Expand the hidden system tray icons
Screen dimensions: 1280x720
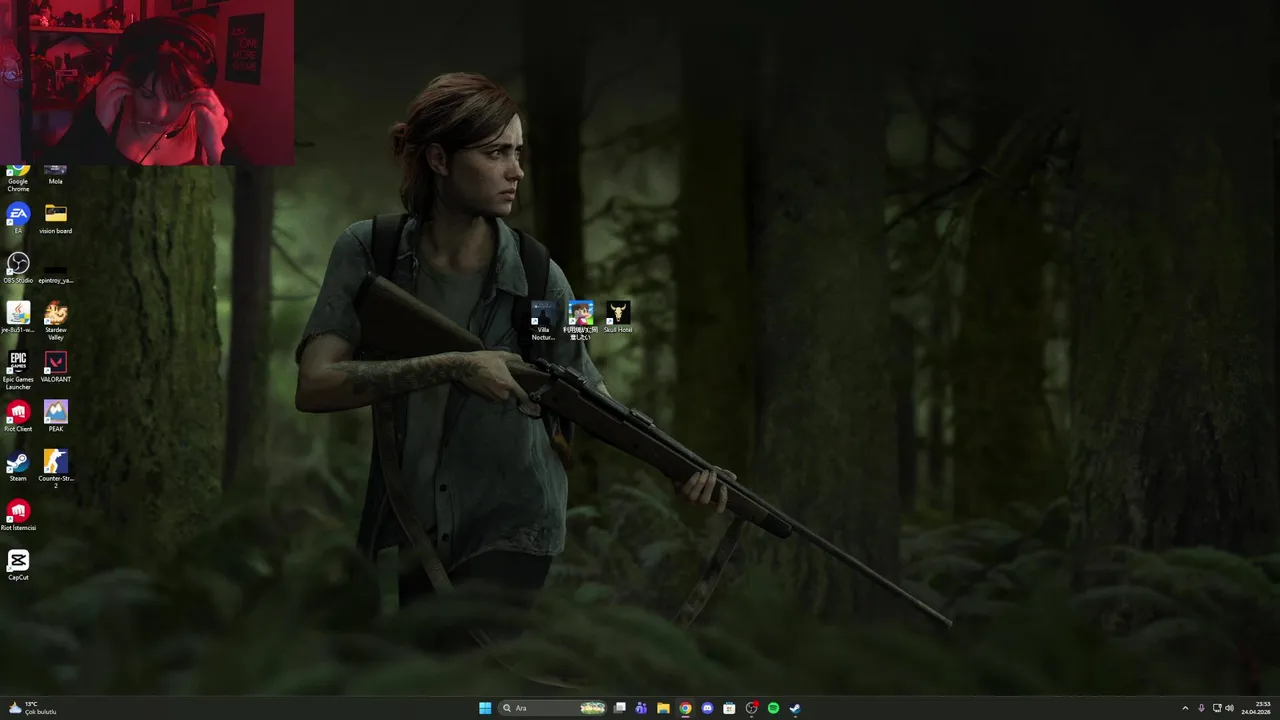1185,708
